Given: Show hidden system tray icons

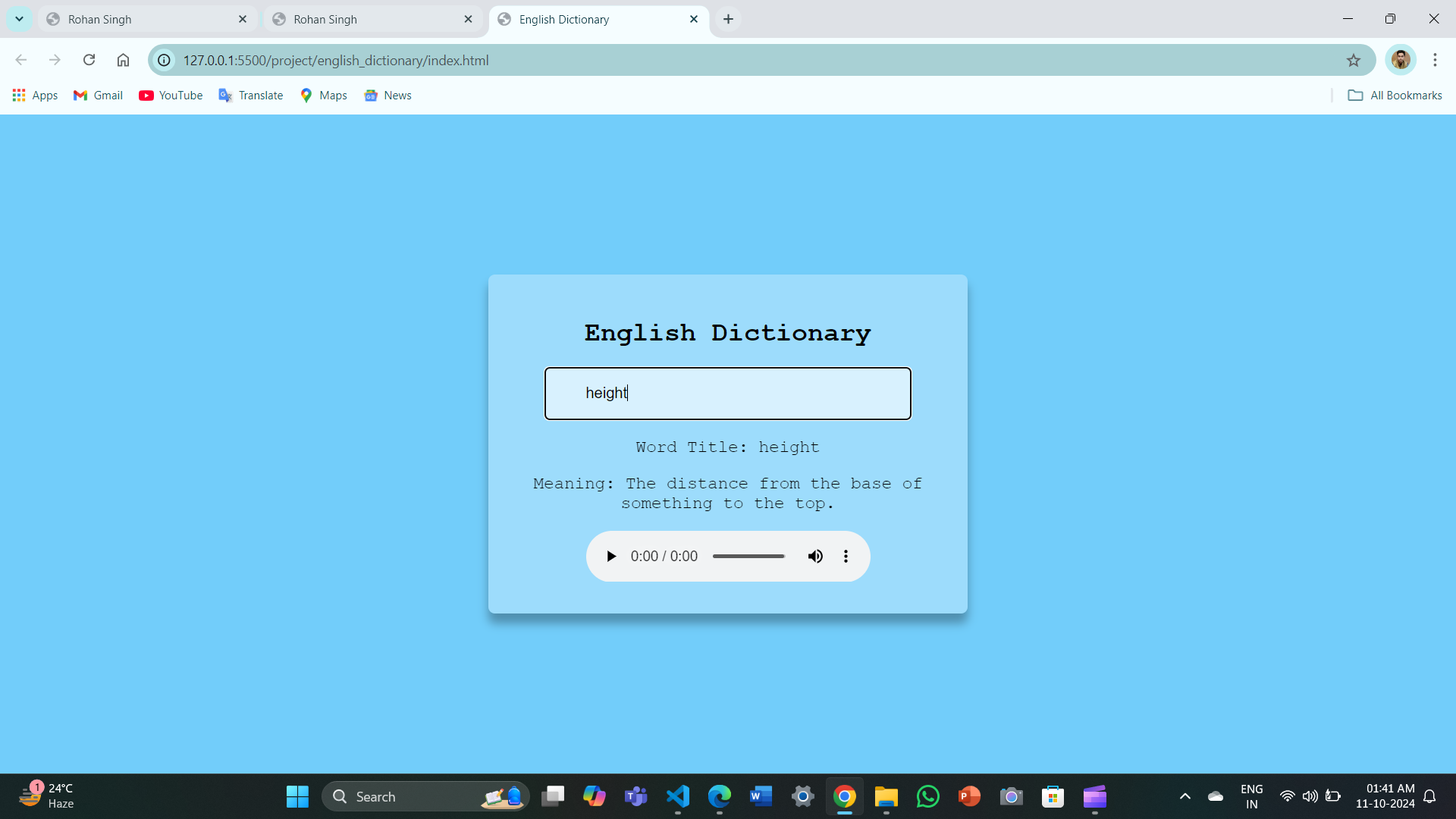Looking at the screenshot, I should (x=1185, y=796).
